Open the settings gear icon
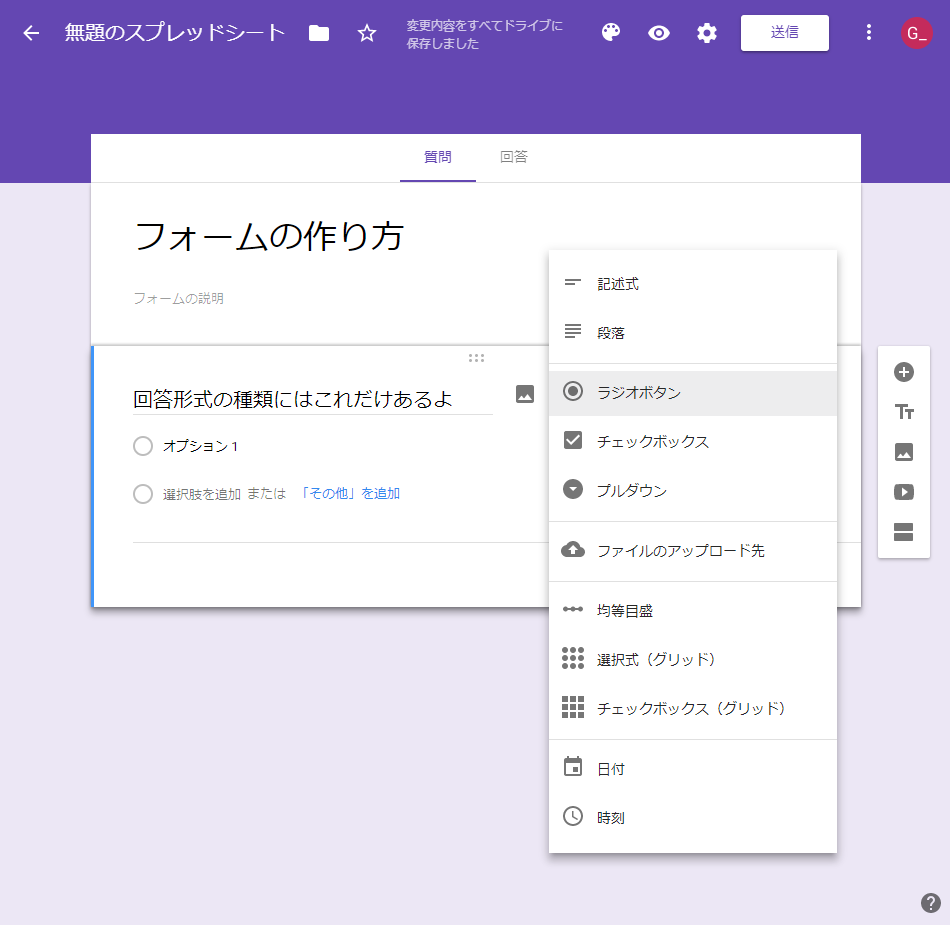This screenshot has height=925, width=950. 707,33
